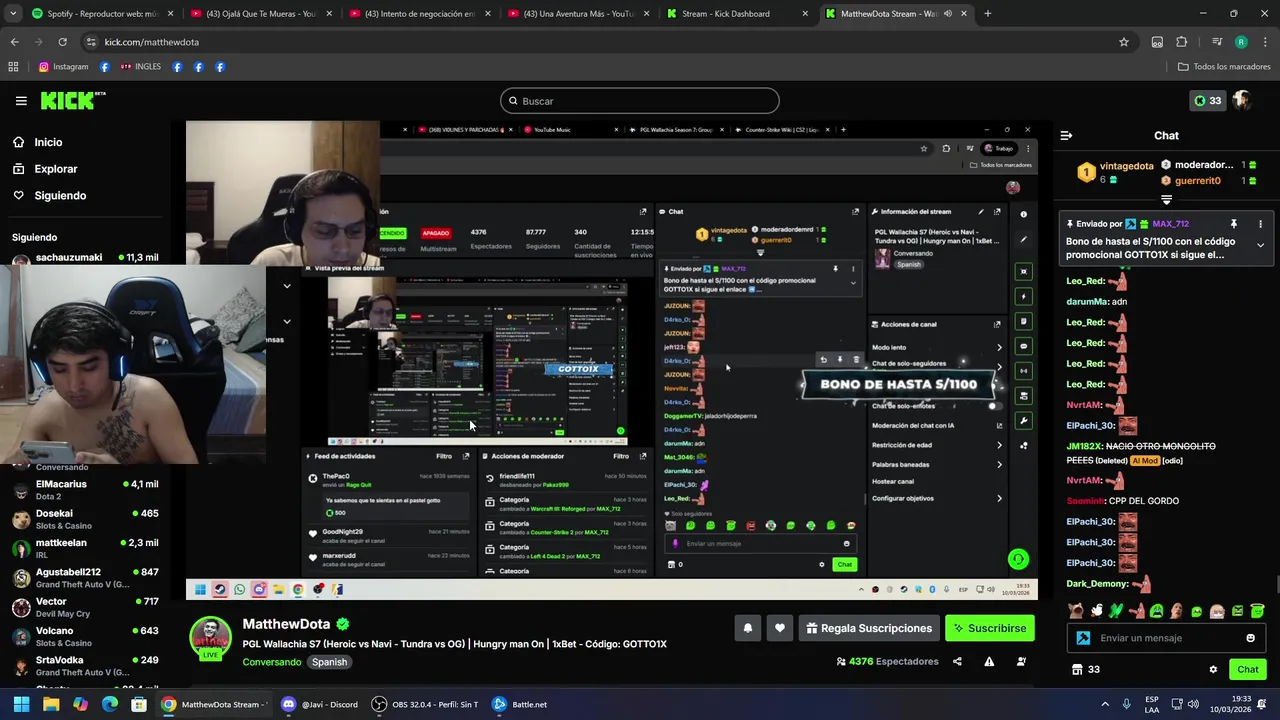
Task: Open OBS 32.0.4 in taskbar
Action: click(425, 704)
